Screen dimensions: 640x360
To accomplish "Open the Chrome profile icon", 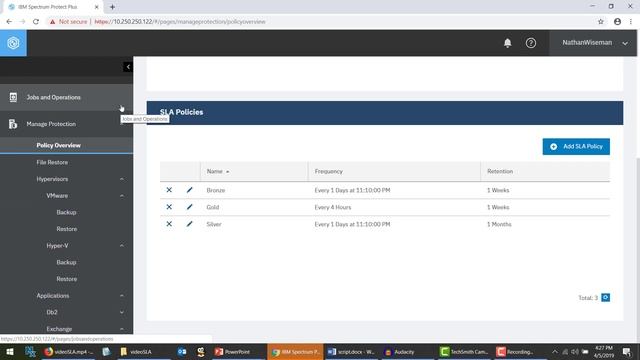I will [617, 22].
